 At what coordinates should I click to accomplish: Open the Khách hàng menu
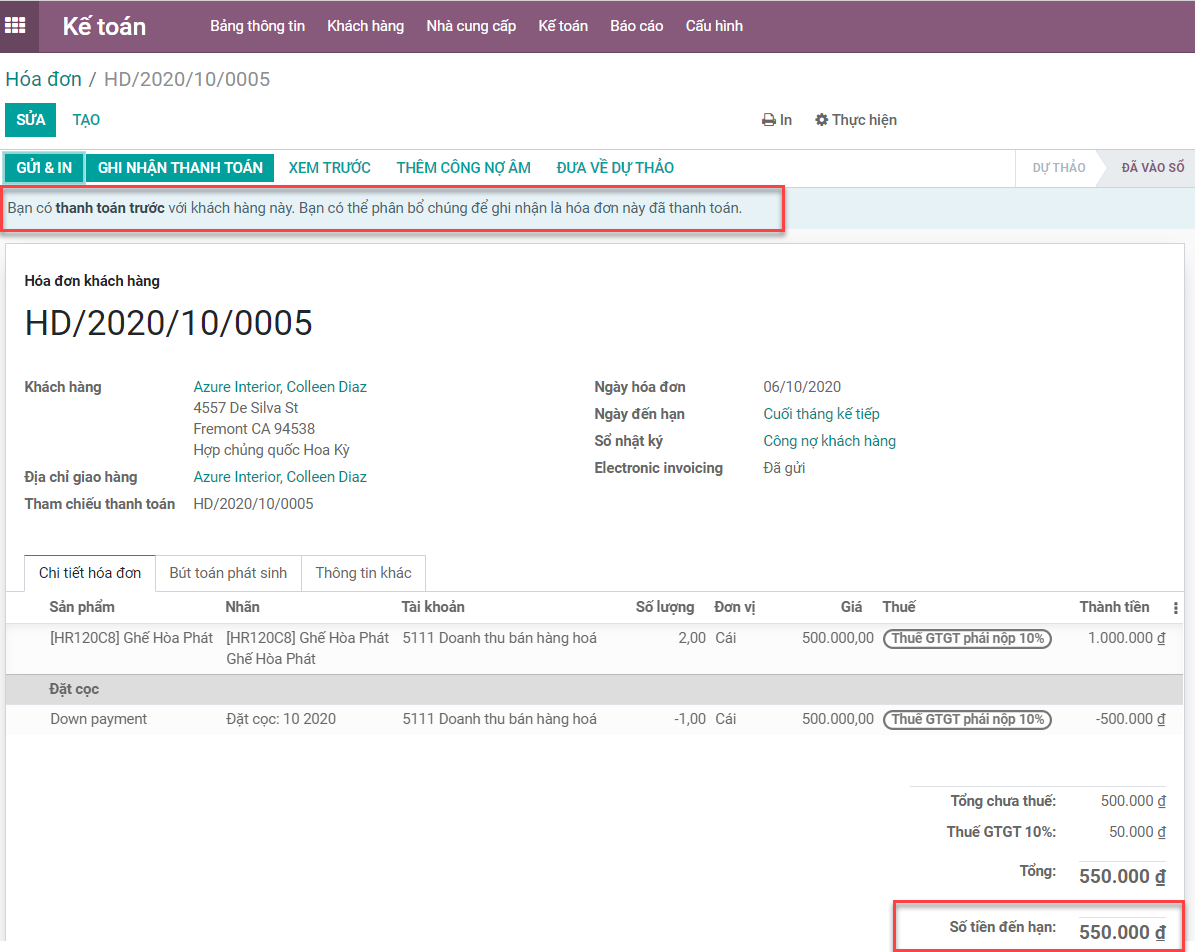tap(365, 26)
